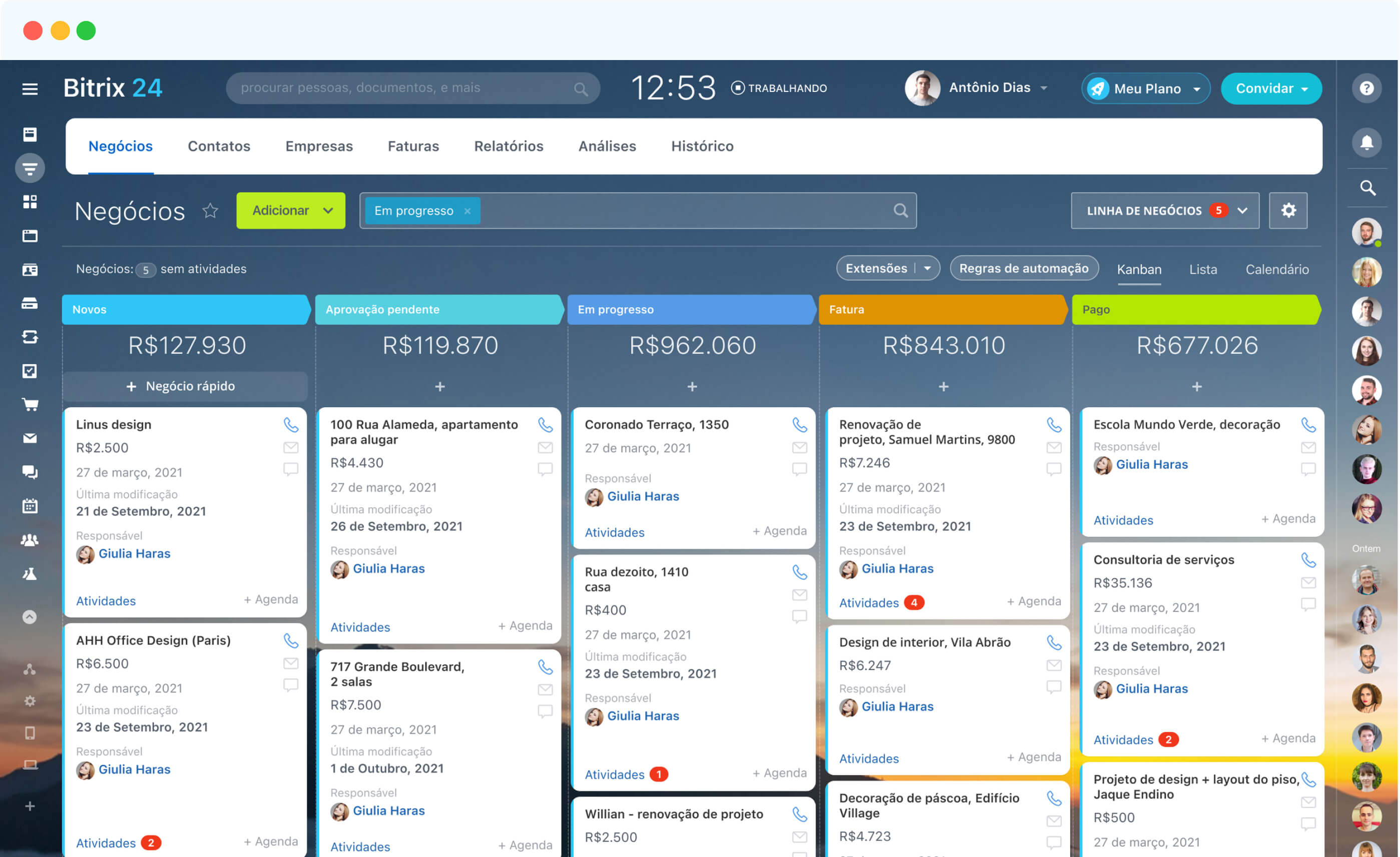The height and width of the screenshot is (857, 1400).
Task: Click Negócio rápido in the Novos column
Action: [x=185, y=386]
